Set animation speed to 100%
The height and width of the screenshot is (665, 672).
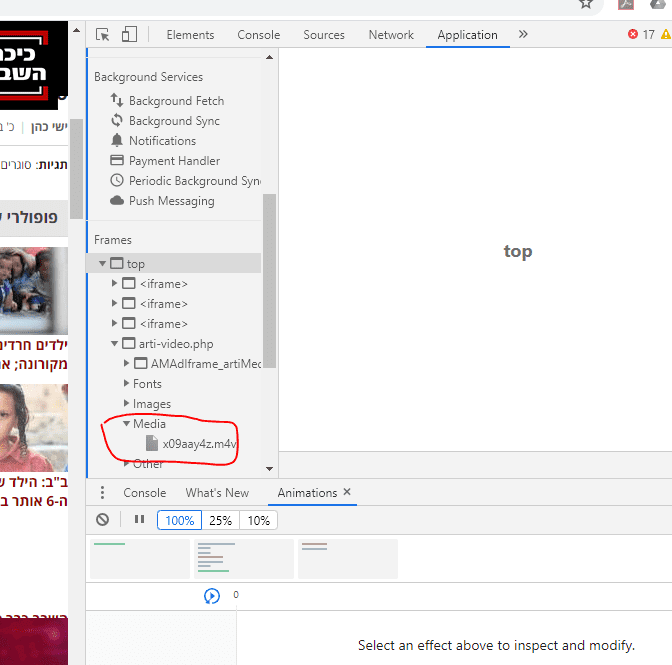(180, 520)
